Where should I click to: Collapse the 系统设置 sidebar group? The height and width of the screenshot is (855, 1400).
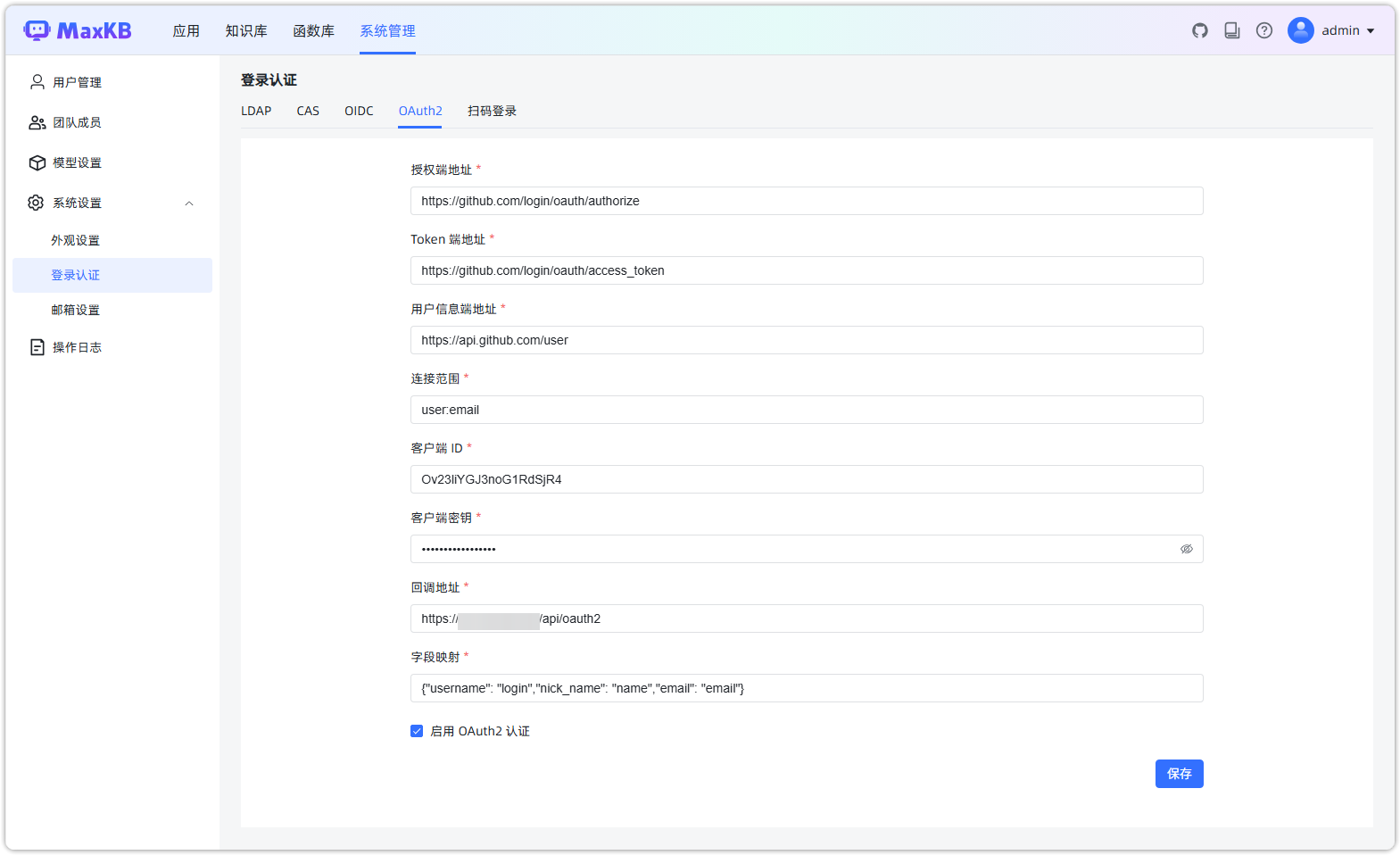[189, 203]
